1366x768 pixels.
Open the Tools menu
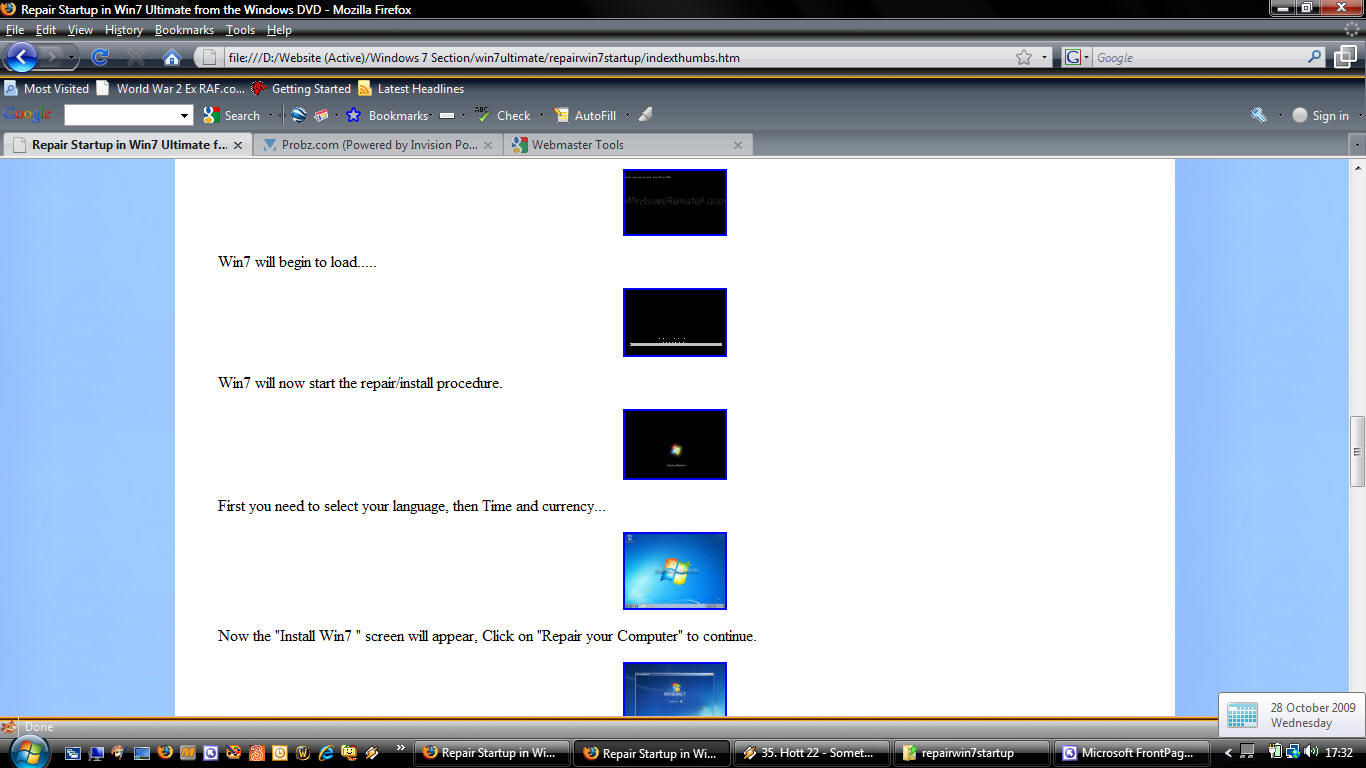point(240,30)
